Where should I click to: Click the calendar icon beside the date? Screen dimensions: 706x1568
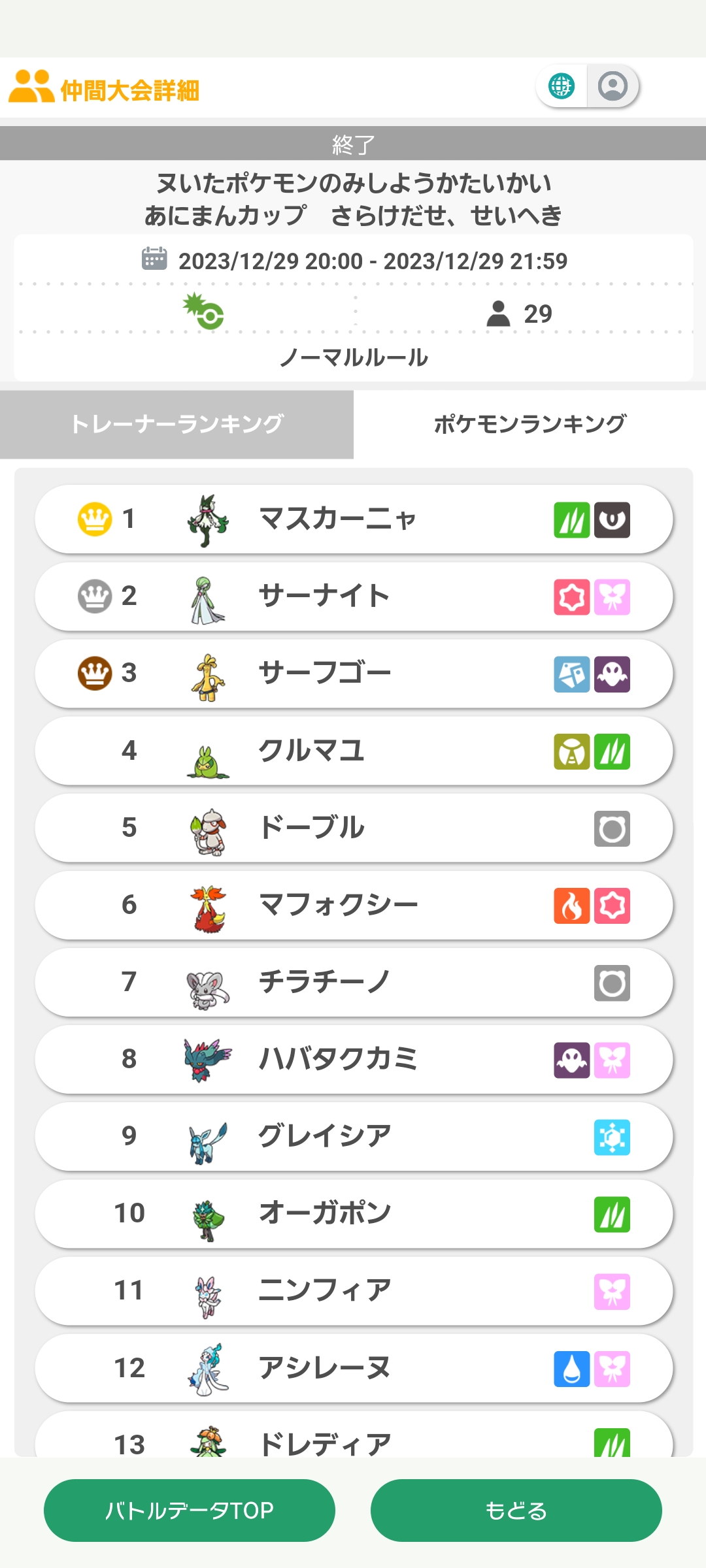[x=154, y=259]
